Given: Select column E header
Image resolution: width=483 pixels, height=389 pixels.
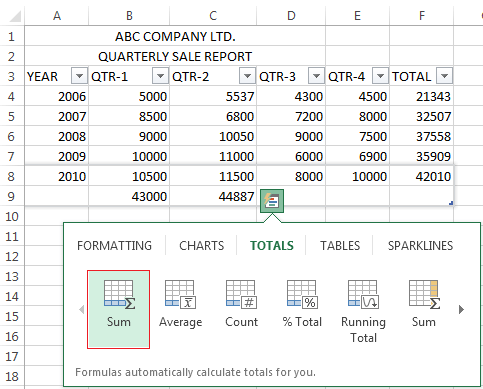Looking at the screenshot, I should (357, 16).
